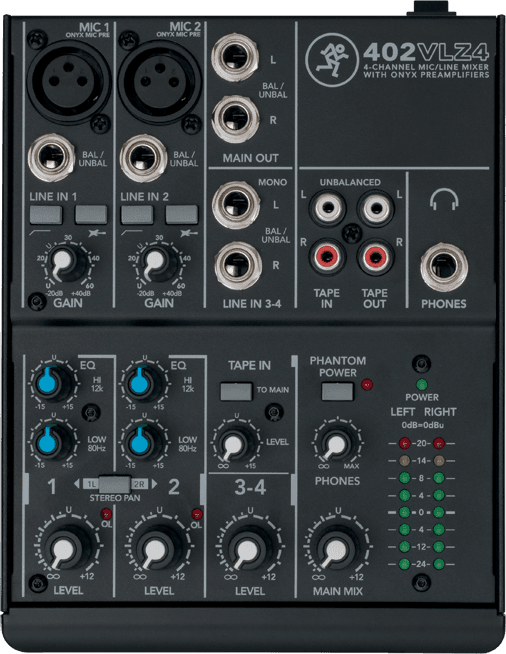Click the white TAPE OUT left RCA jack
The width and height of the screenshot is (506, 654).
[x=376, y=207]
